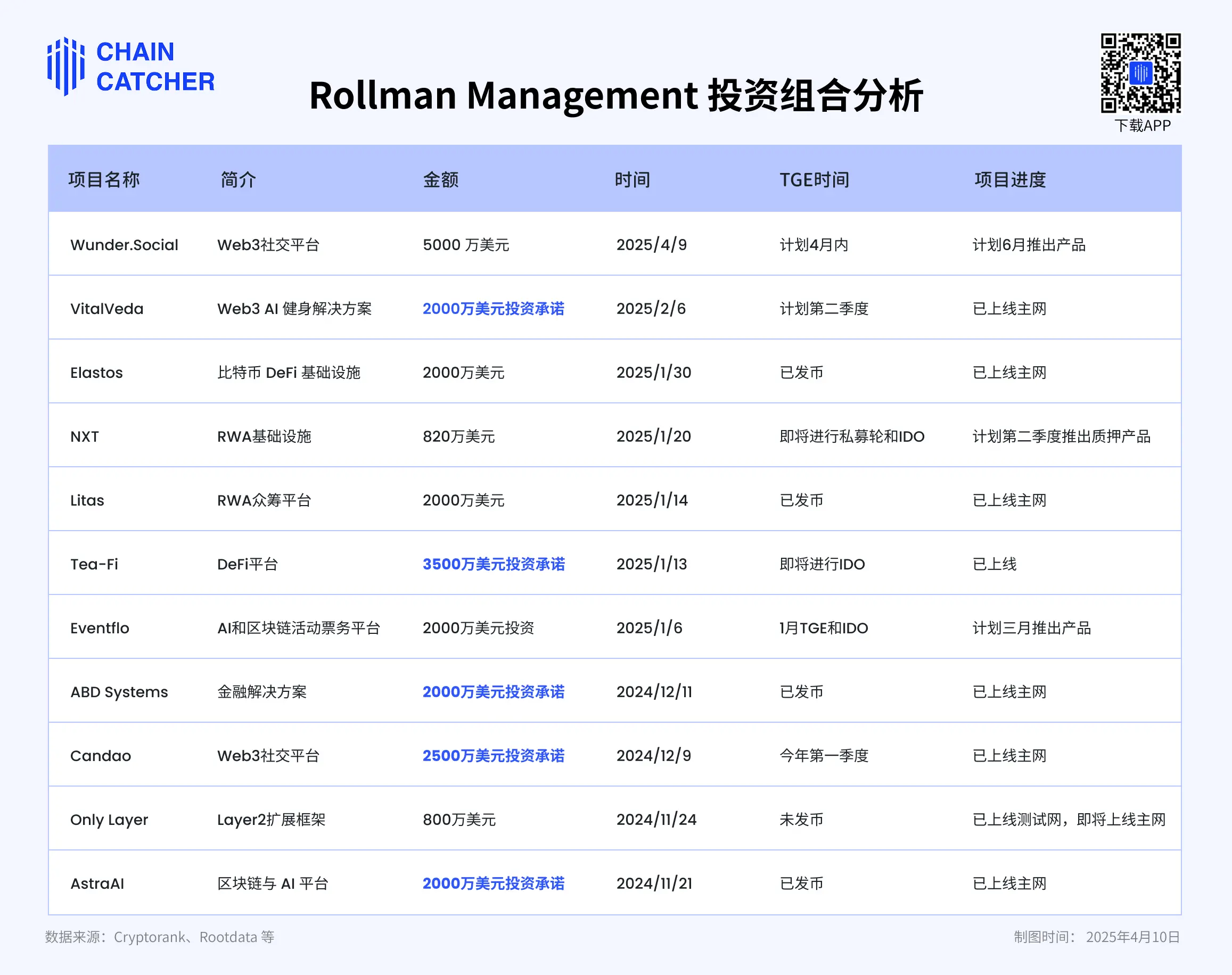Select the Candao 2500万美元投资承诺 link
Screen dimensions: 1232x975
493,756
